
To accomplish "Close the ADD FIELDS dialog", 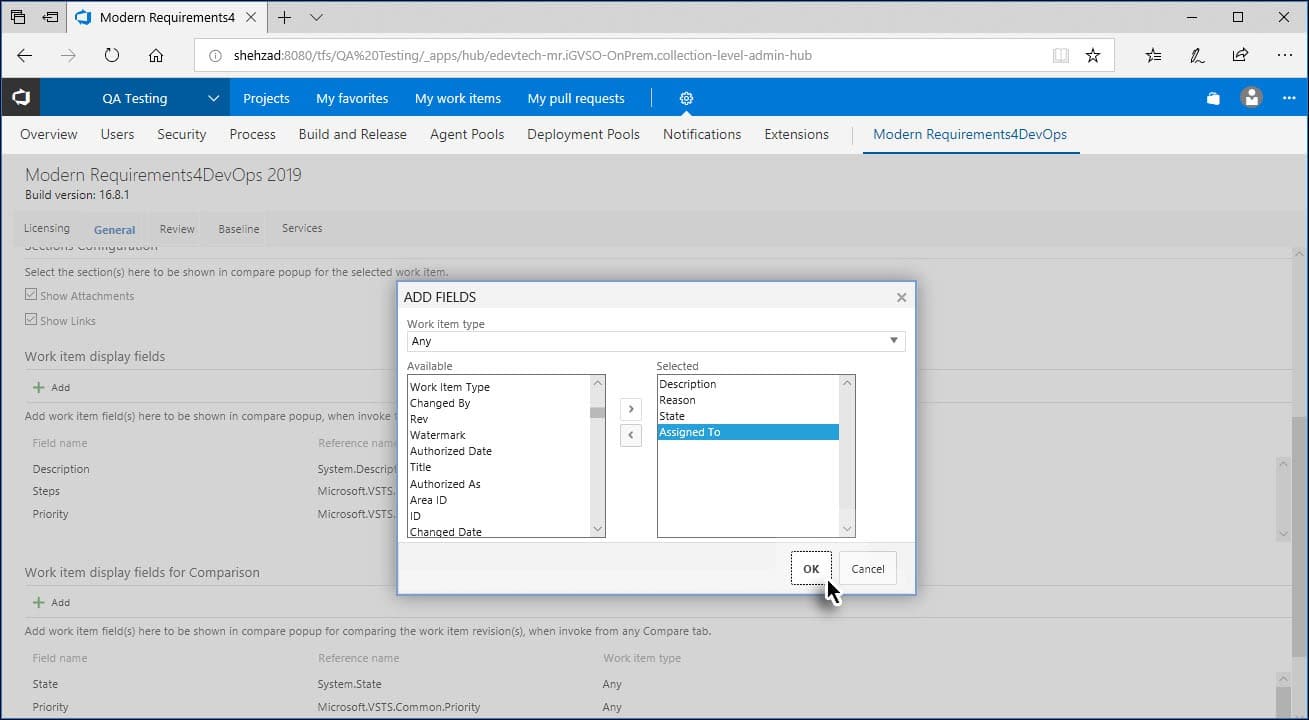I will tap(901, 297).
